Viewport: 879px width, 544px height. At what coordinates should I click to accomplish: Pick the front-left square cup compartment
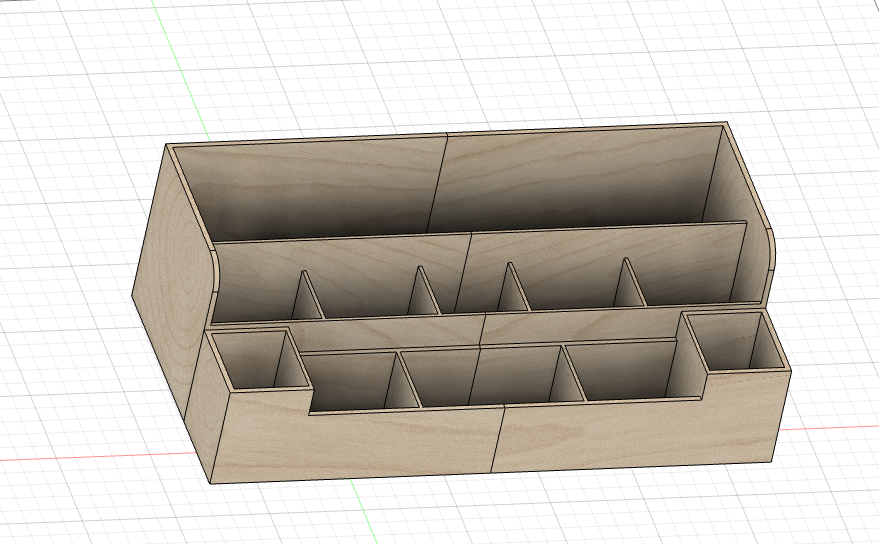point(259,359)
